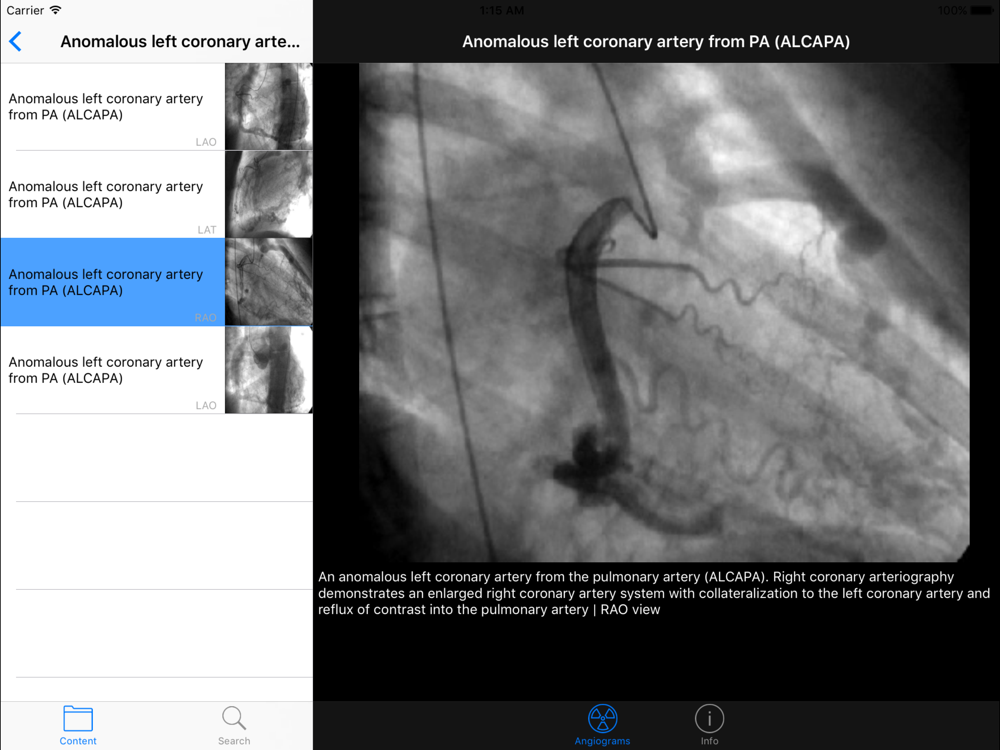
Task: Open the thumbnail of the last LAO angiogram
Action: (268, 370)
